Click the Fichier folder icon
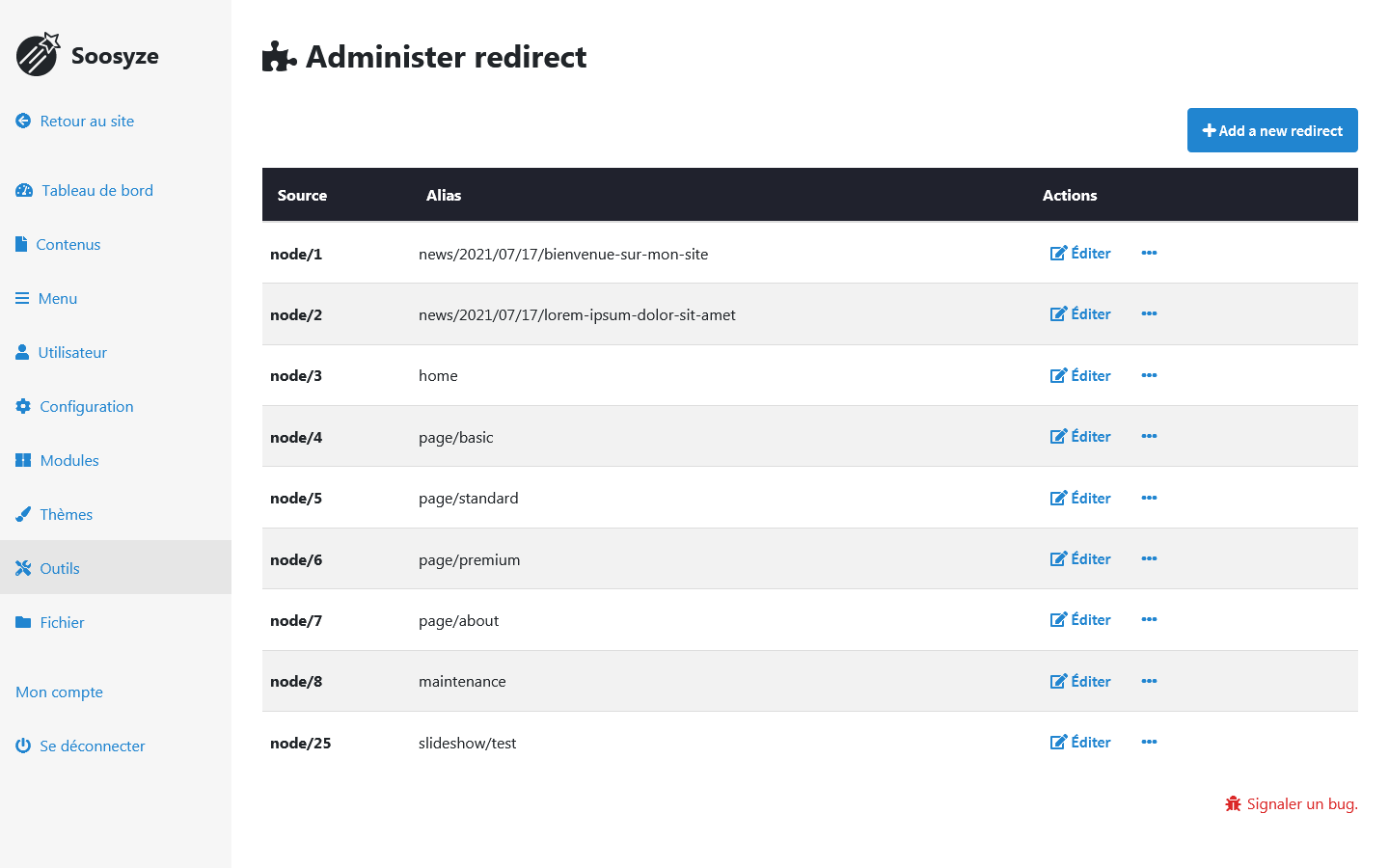 (x=22, y=622)
